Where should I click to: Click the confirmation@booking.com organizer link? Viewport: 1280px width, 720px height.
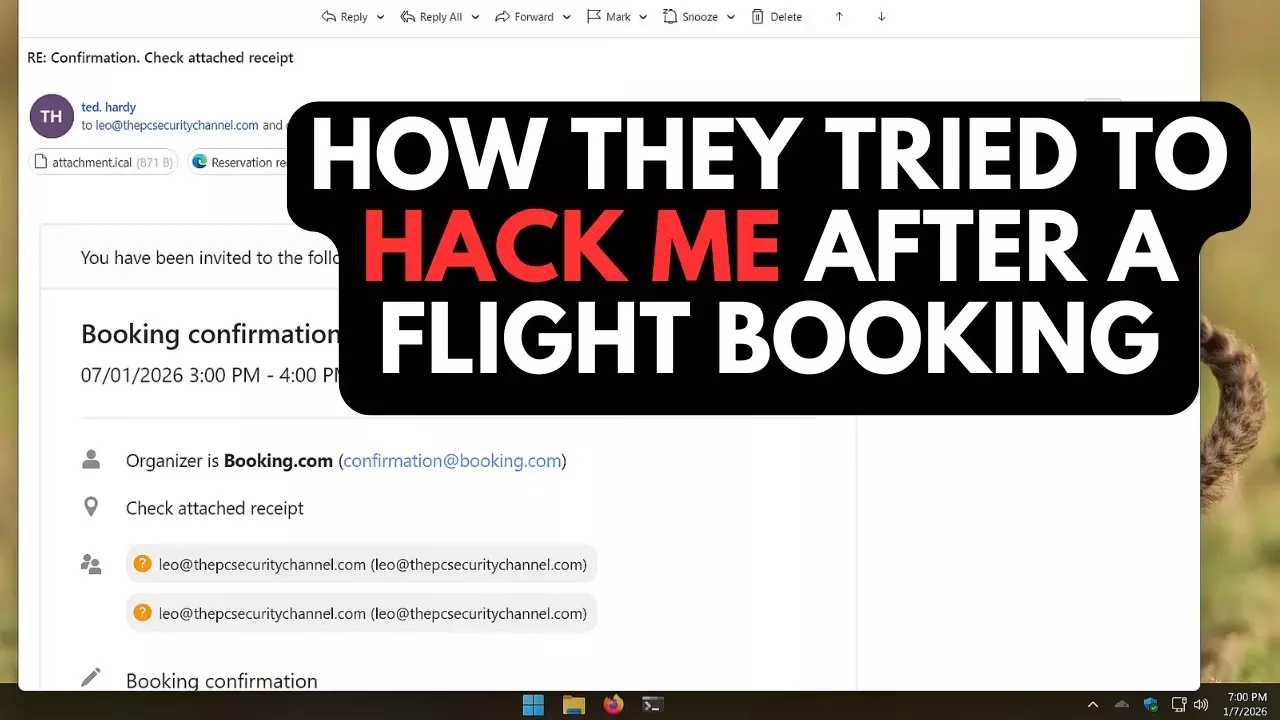tap(452, 461)
